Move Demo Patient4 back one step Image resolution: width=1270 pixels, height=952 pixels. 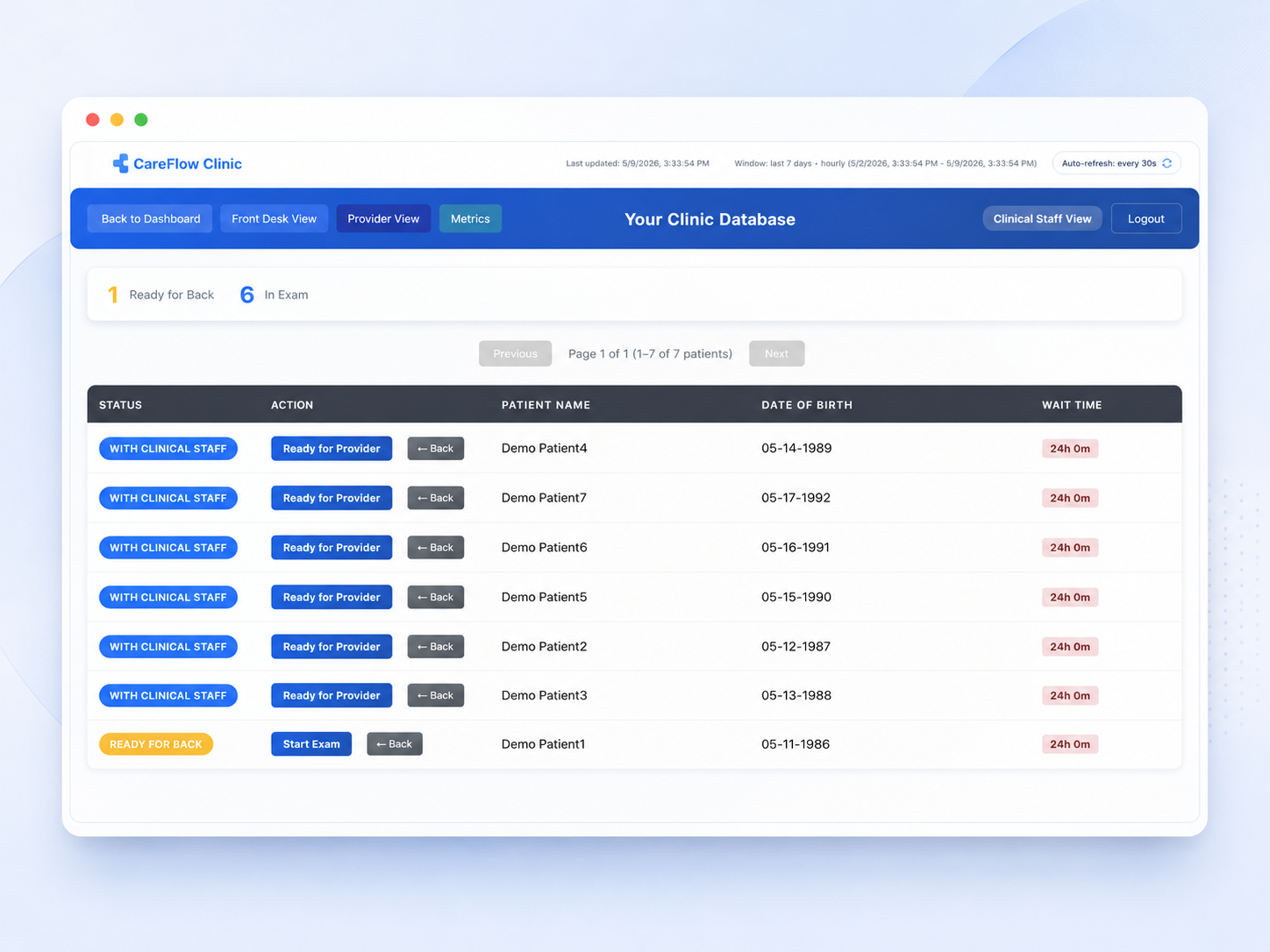436,448
